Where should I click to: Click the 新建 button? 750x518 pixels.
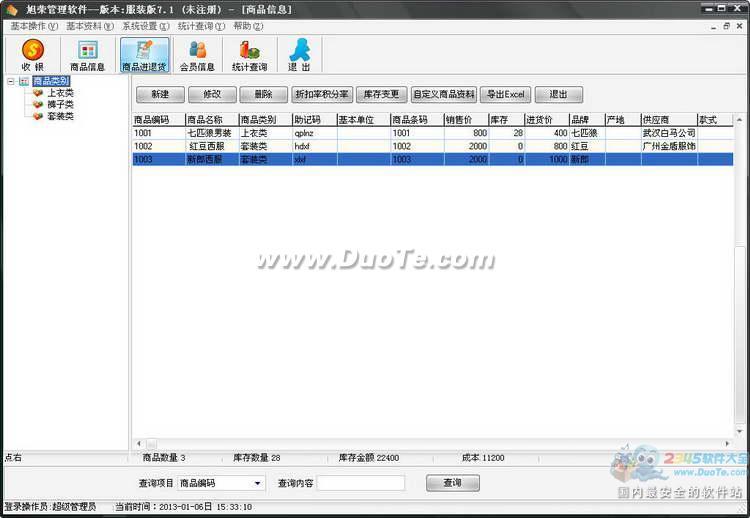160,95
